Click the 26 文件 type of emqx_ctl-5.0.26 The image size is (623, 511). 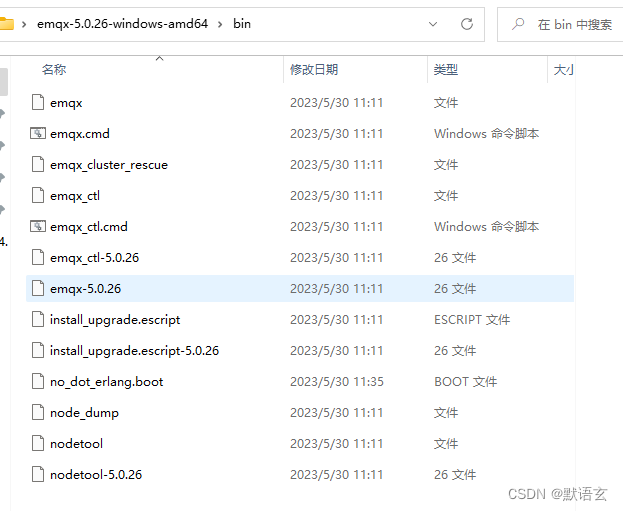(455, 257)
